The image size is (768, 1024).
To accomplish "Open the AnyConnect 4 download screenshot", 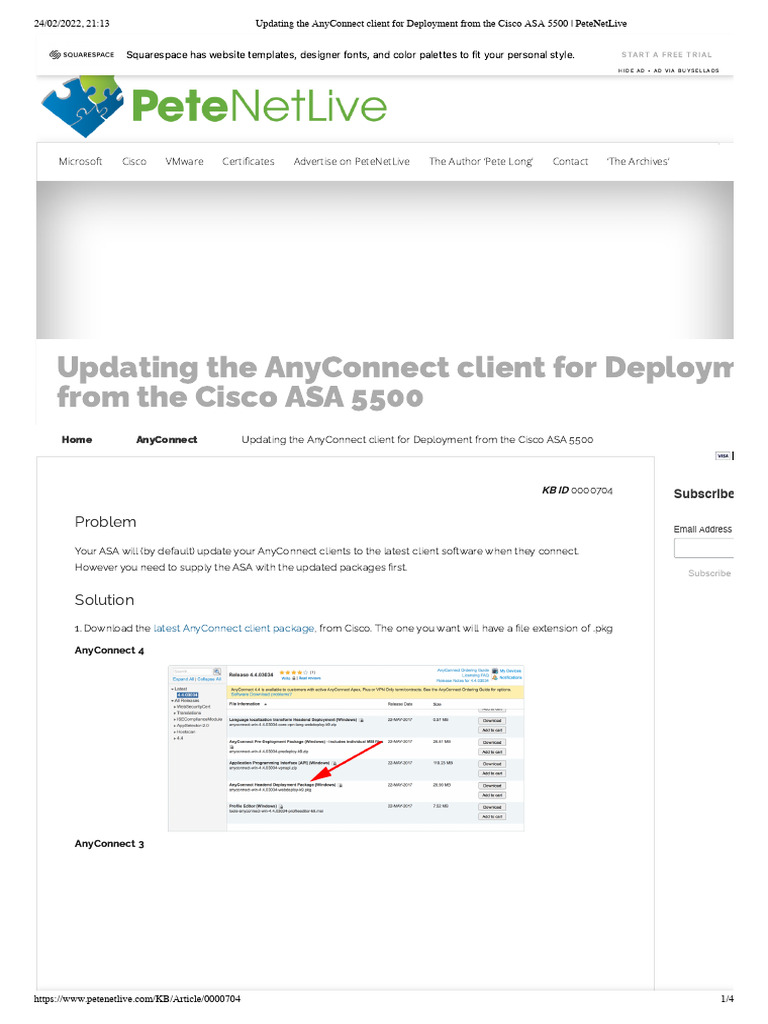I will pos(346,748).
